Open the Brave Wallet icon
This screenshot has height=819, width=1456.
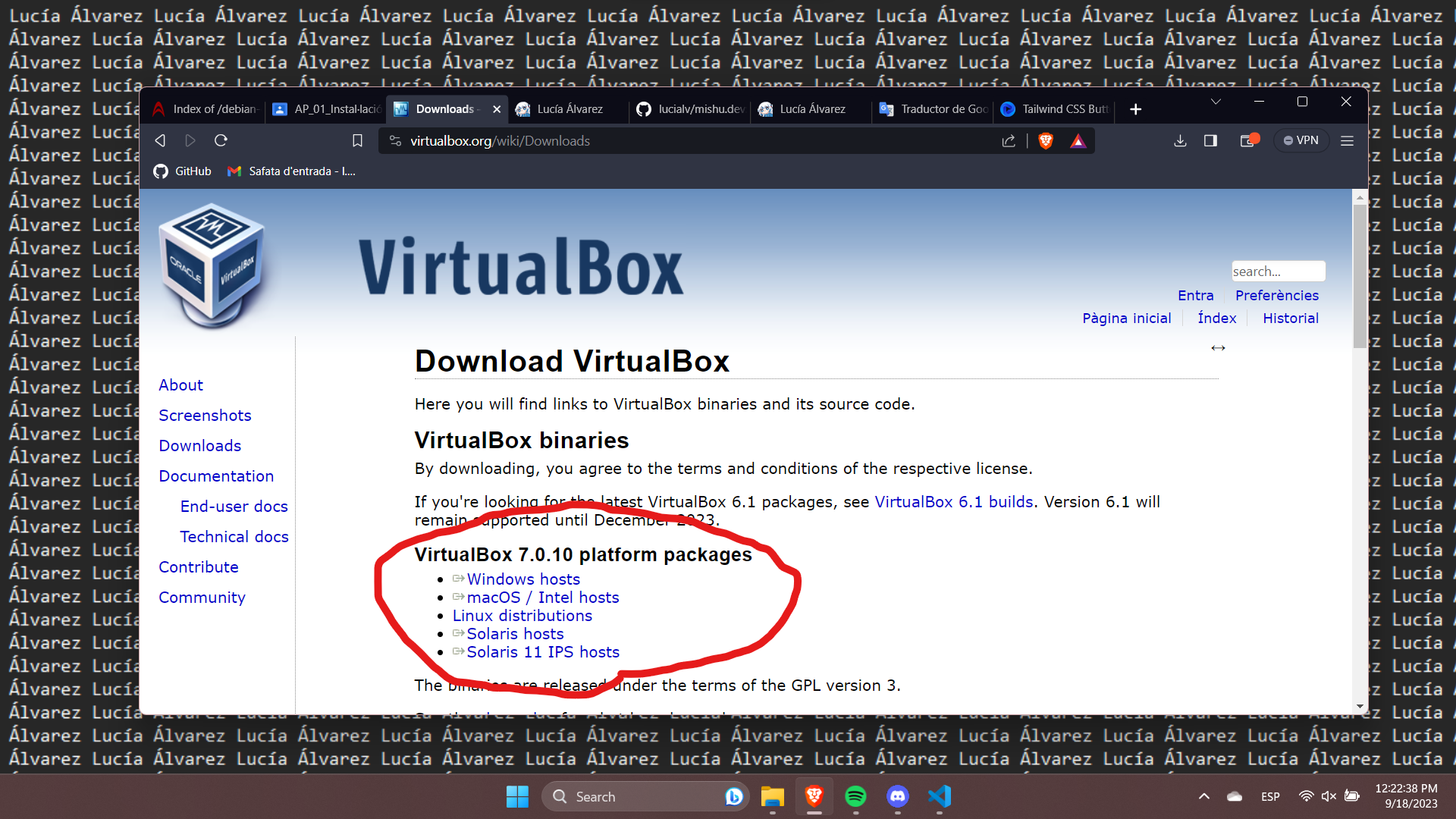(1249, 140)
